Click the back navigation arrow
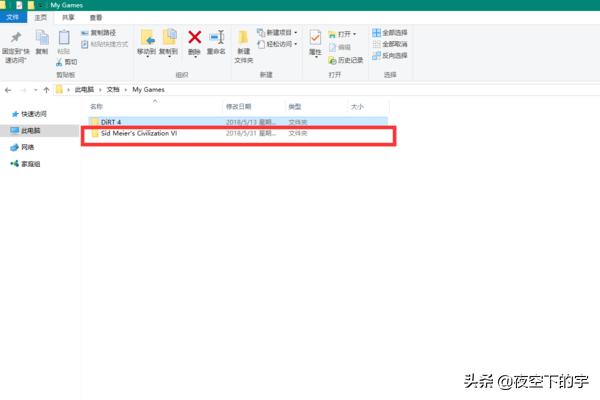 (x=8, y=90)
